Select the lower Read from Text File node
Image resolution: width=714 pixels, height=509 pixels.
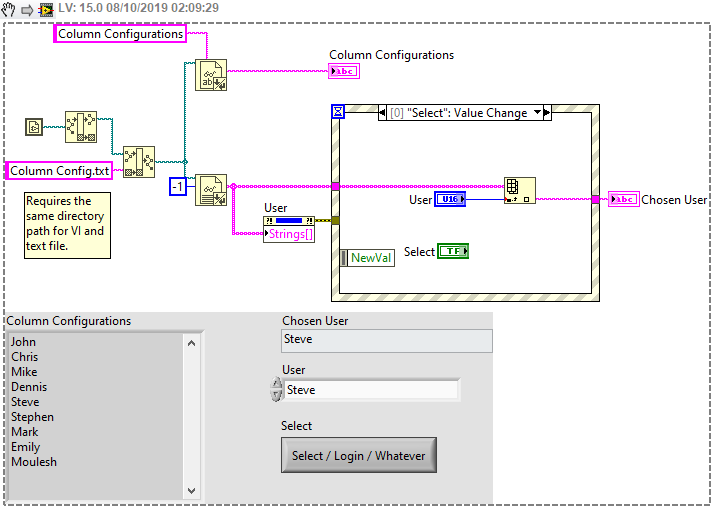pos(211,190)
